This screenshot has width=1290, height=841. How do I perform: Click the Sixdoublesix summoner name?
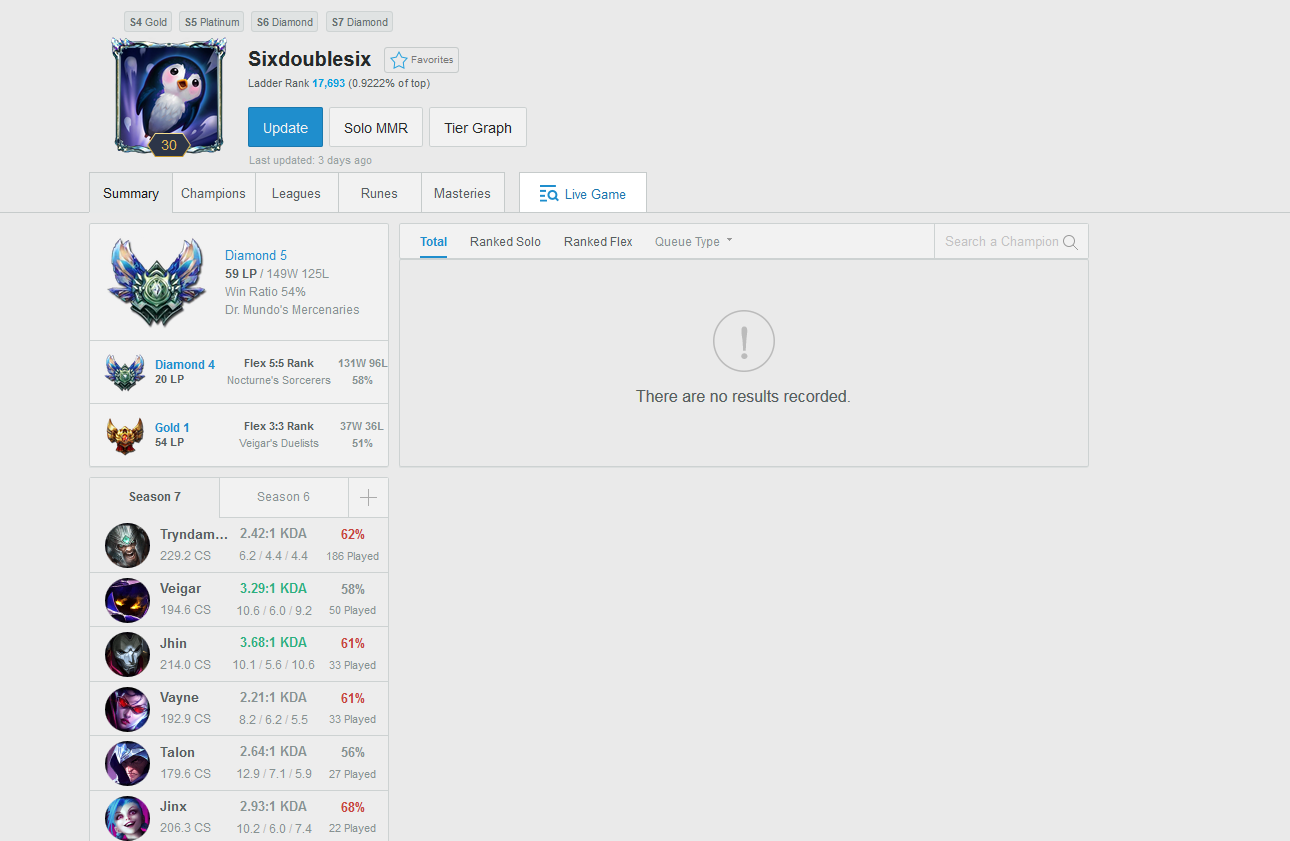pos(310,59)
